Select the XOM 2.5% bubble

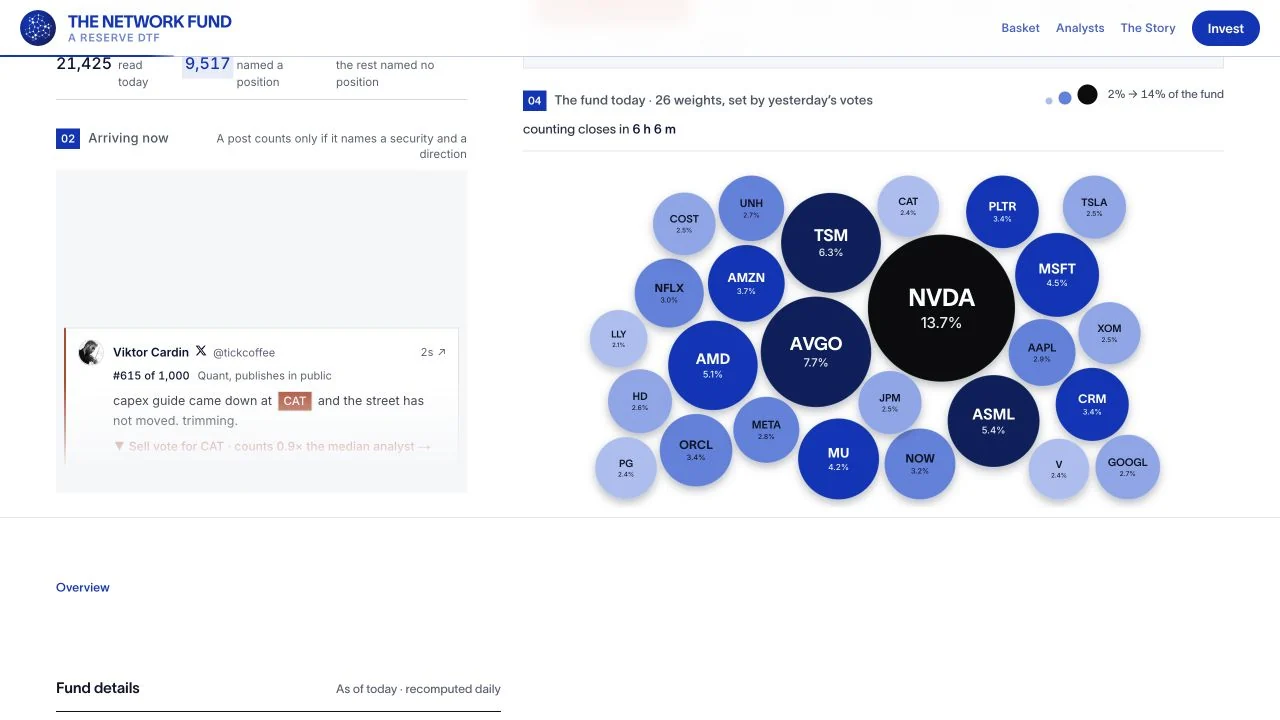(1109, 333)
